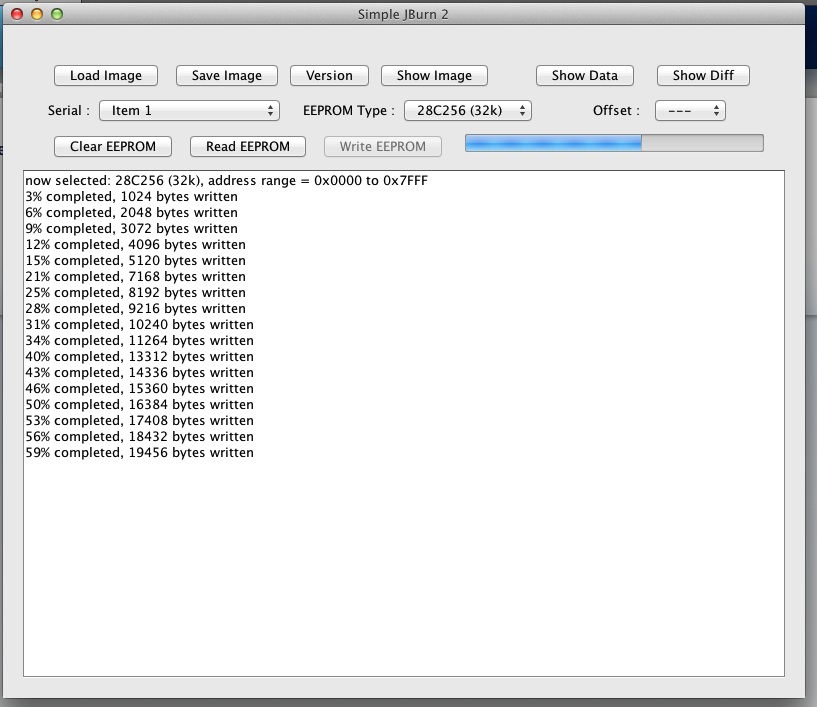Click the Load Image button
This screenshot has height=707, width=817.
105,76
